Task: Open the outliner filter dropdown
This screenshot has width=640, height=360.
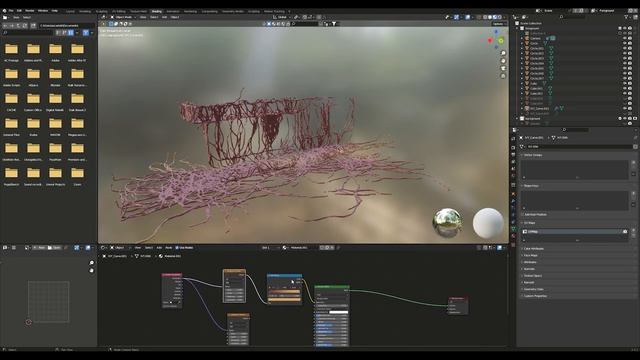Action: [x=627, y=17]
